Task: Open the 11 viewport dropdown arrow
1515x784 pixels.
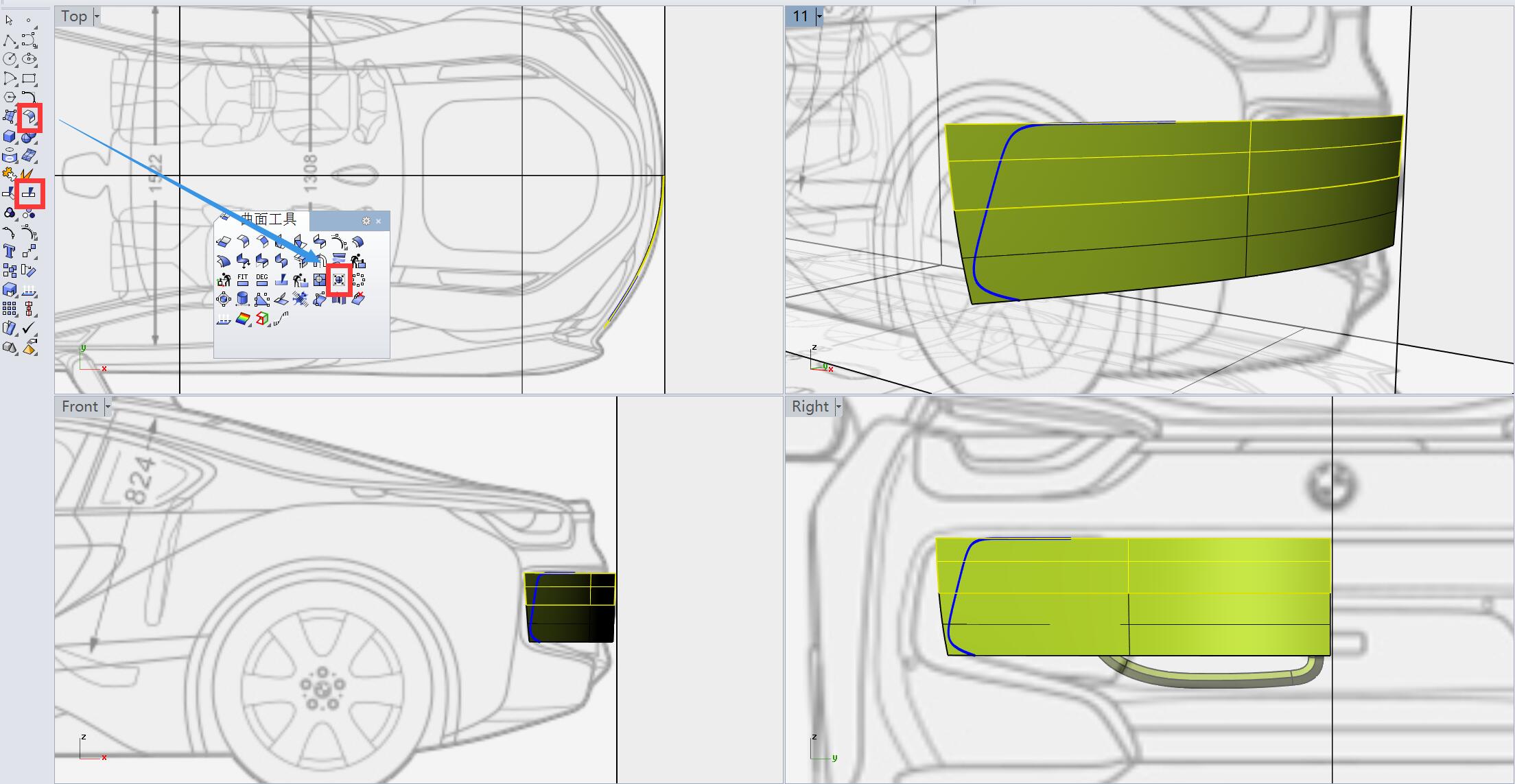Action: pos(819,16)
